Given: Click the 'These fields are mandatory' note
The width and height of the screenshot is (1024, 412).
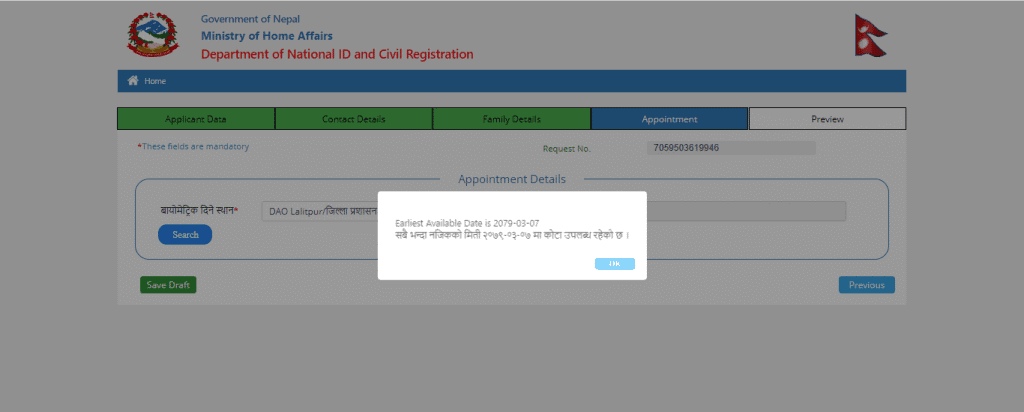Looking at the screenshot, I should pos(193,147).
